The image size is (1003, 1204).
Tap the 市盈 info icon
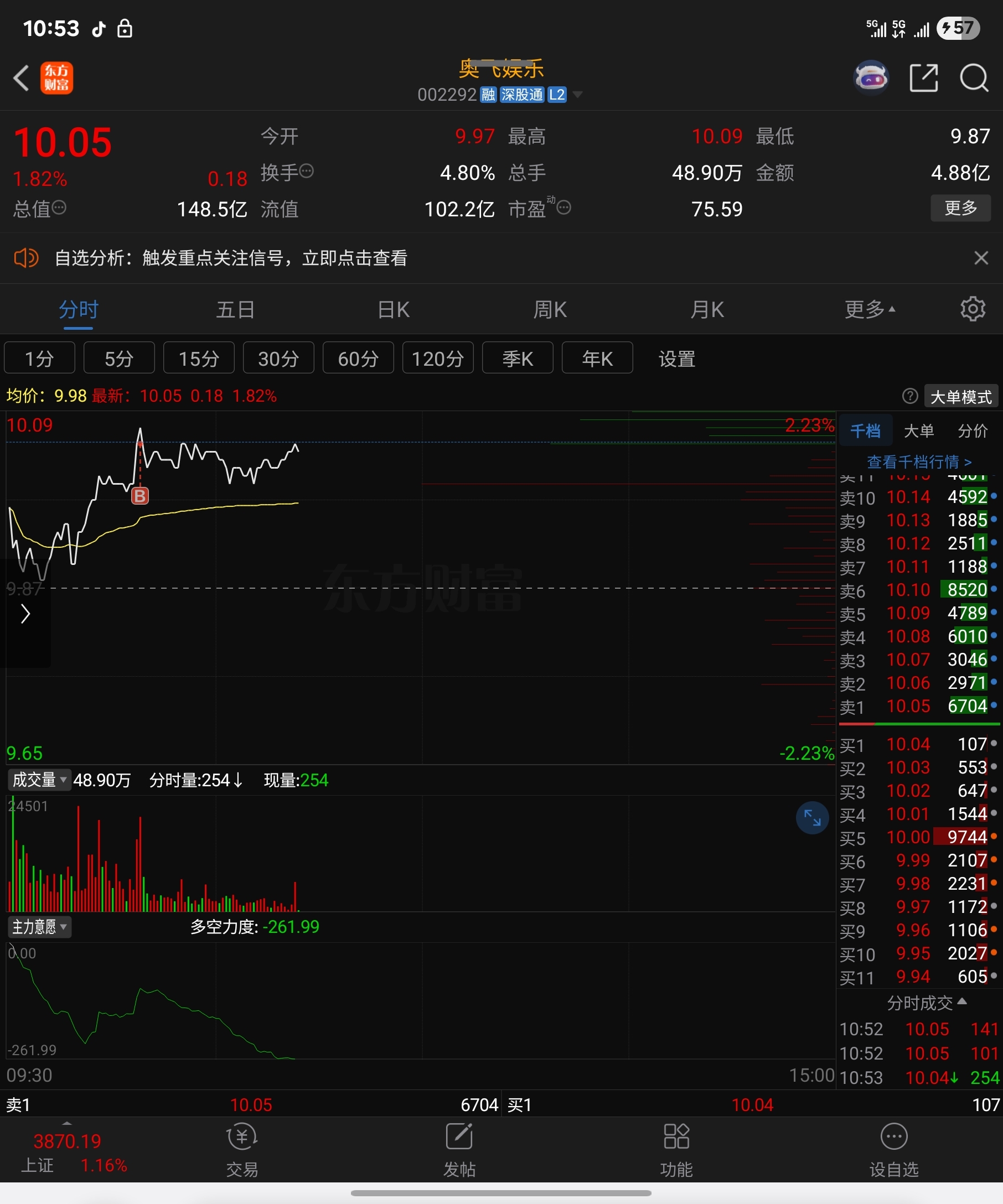[x=563, y=207]
